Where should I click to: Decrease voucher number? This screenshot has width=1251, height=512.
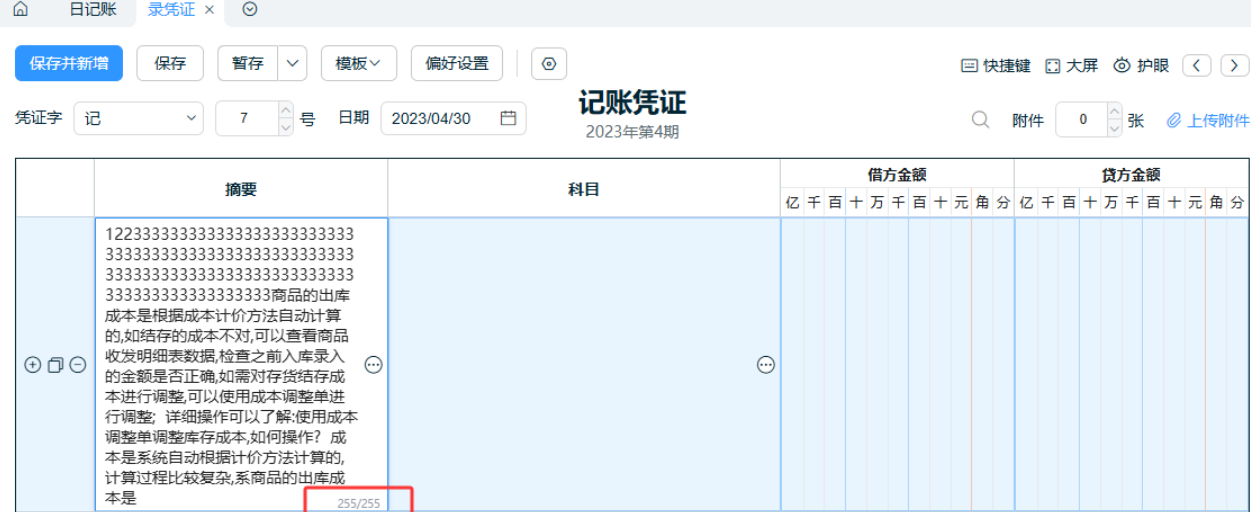pyautogui.click(x=286, y=127)
